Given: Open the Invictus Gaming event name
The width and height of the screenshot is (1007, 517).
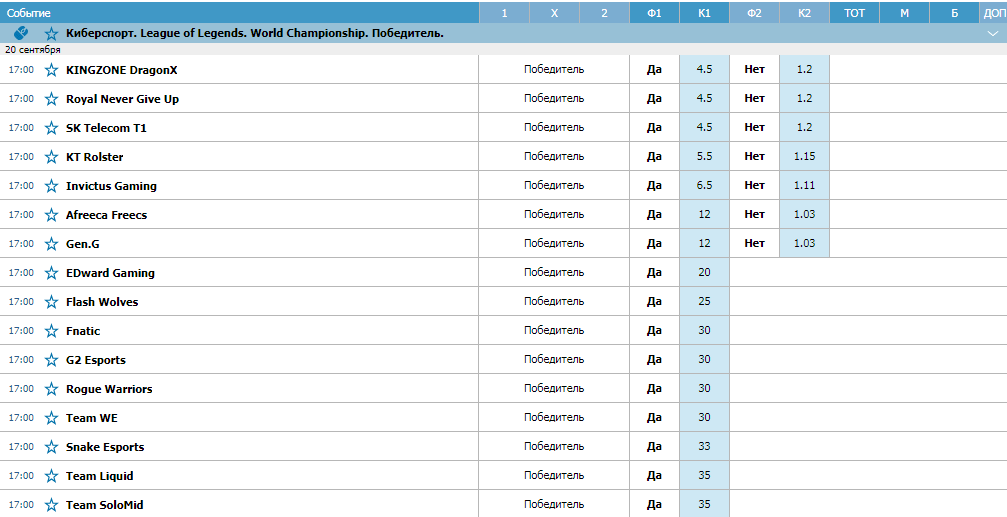Looking at the screenshot, I should click(111, 186).
